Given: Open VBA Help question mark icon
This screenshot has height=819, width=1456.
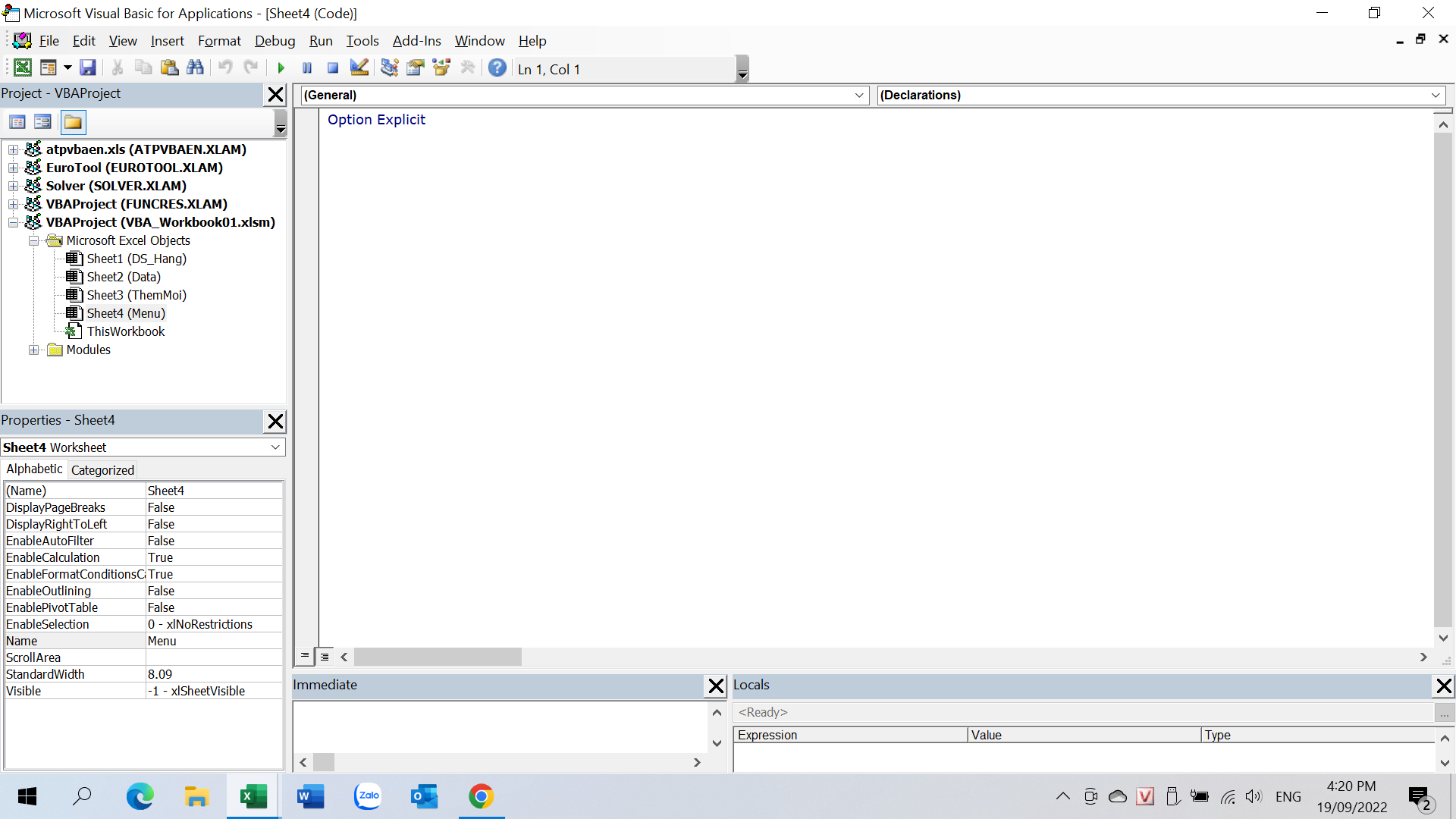Looking at the screenshot, I should pyautogui.click(x=497, y=68).
